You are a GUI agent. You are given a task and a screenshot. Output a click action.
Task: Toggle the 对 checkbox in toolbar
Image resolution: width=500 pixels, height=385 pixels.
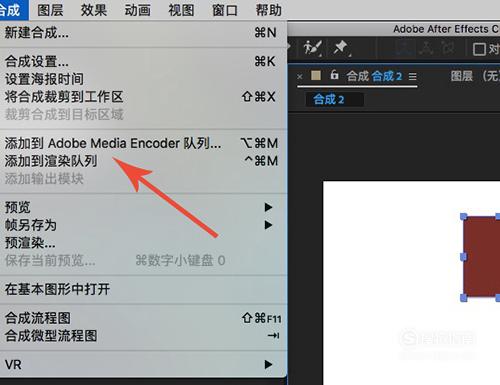[x=479, y=49]
